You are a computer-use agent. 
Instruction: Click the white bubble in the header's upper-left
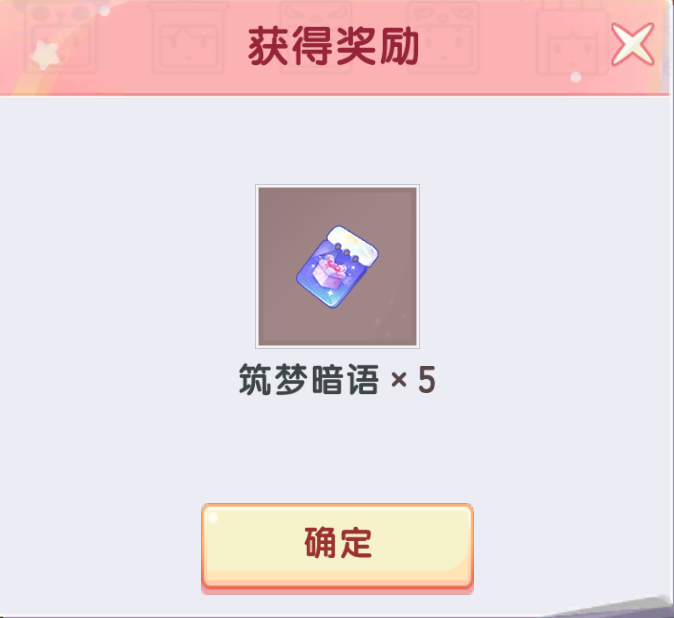[104, 11]
